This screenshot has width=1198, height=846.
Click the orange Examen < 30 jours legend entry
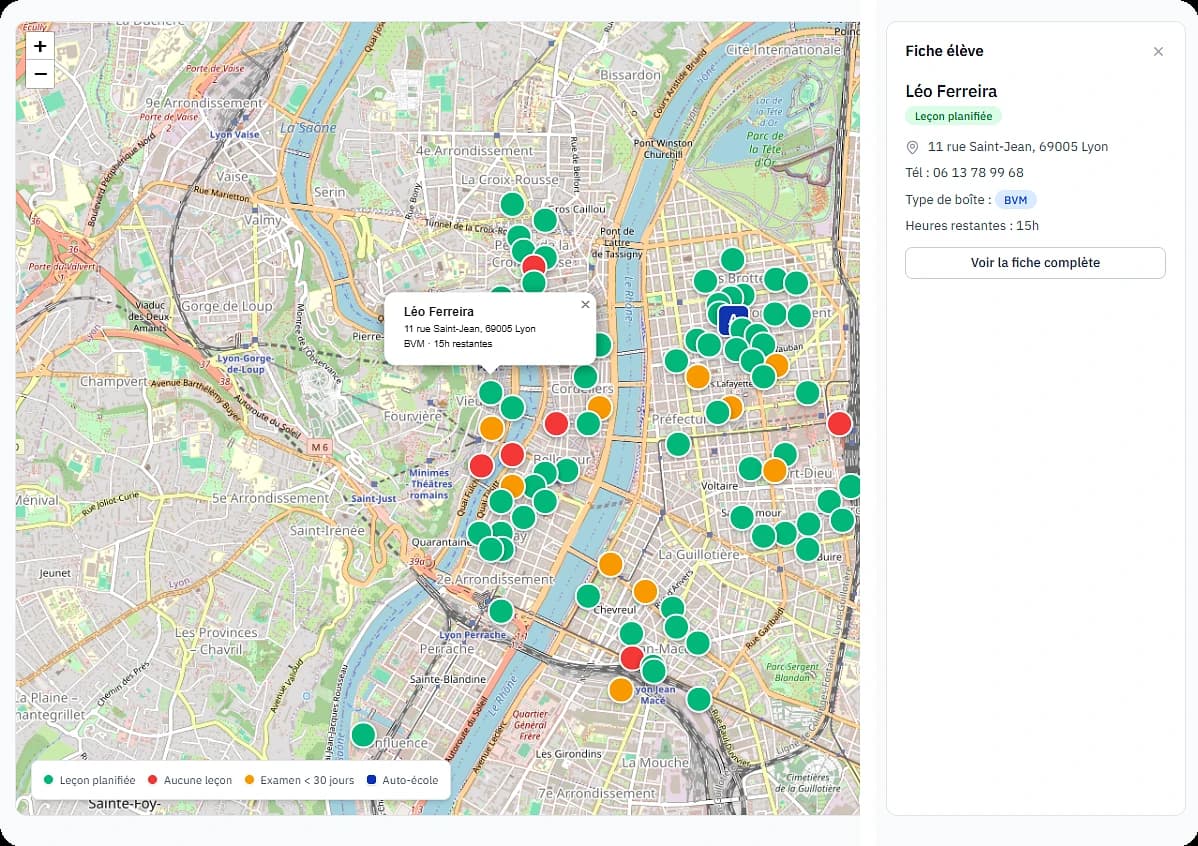point(299,780)
